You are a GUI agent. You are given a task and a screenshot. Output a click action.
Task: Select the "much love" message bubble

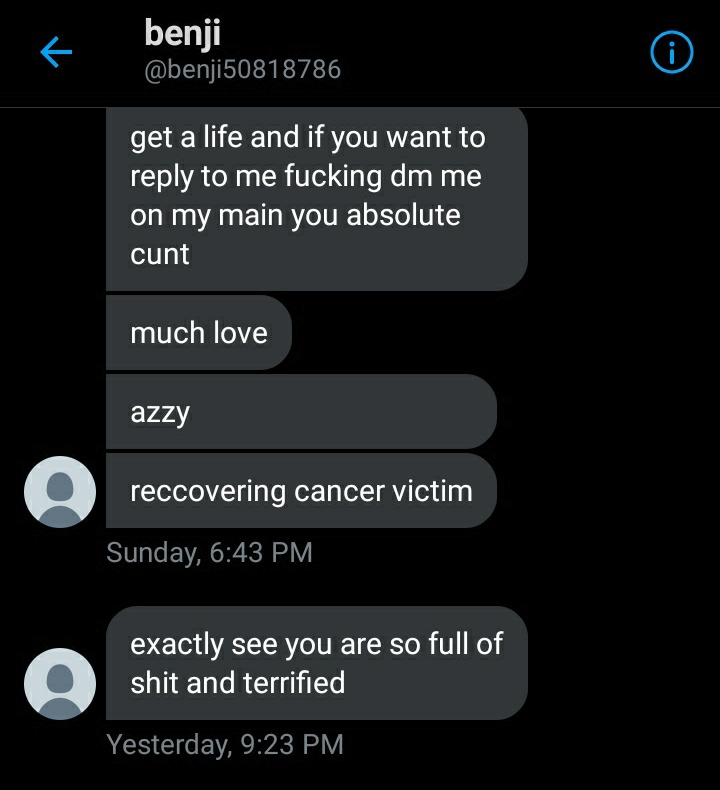[x=199, y=333]
